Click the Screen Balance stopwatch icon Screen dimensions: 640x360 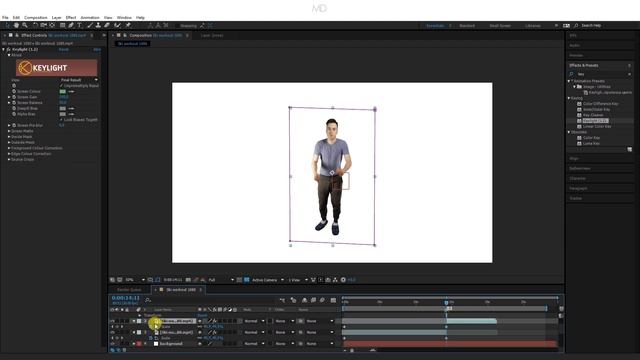pos(14,103)
